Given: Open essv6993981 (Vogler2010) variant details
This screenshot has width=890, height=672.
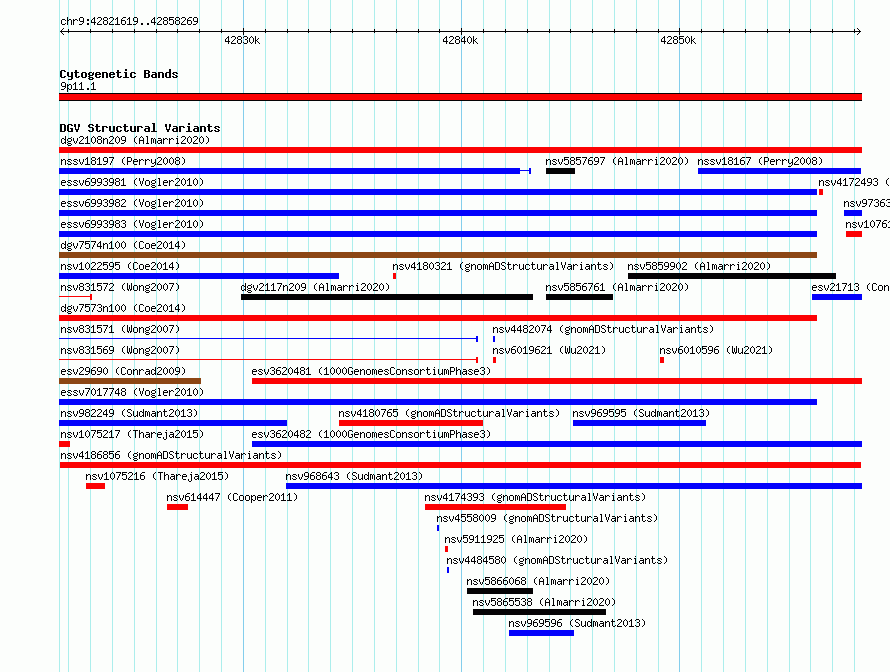Looking at the screenshot, I should coord(132,182).
